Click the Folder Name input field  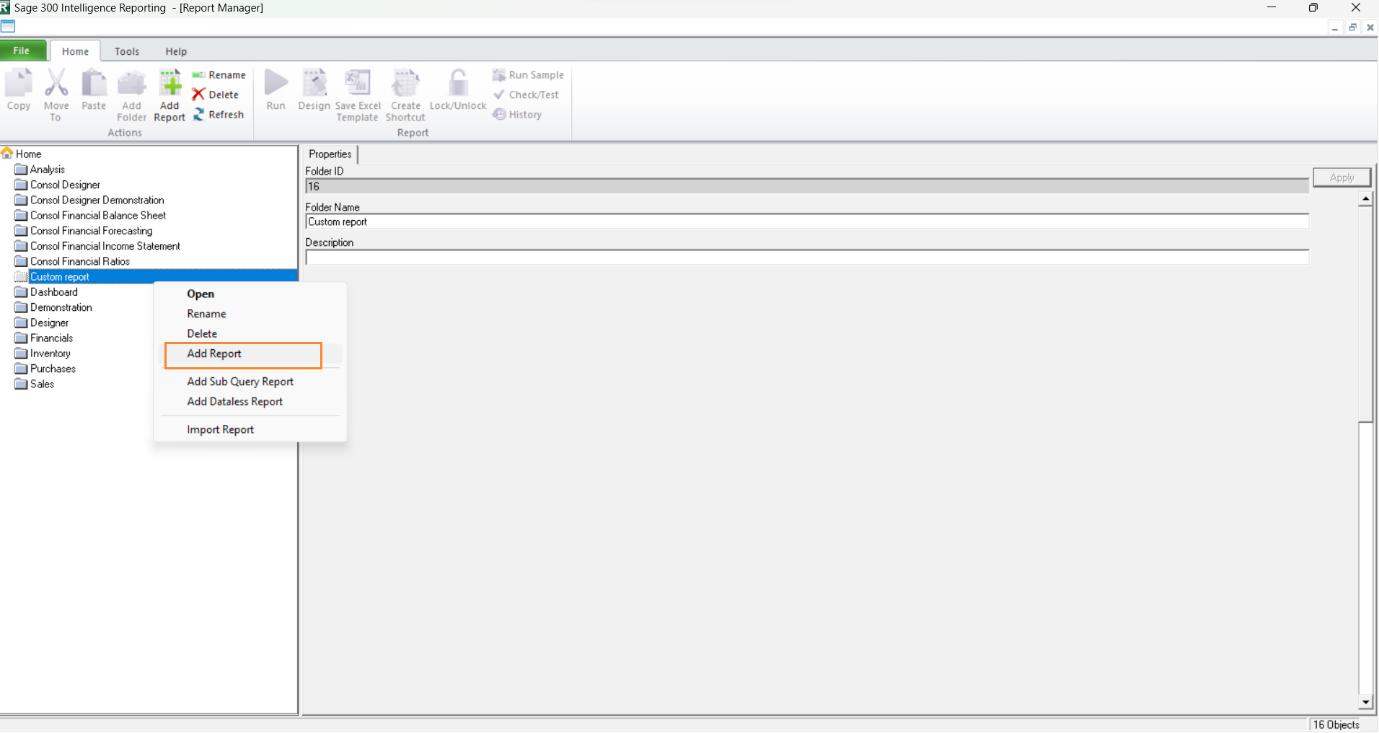click(x=806, y=222)
